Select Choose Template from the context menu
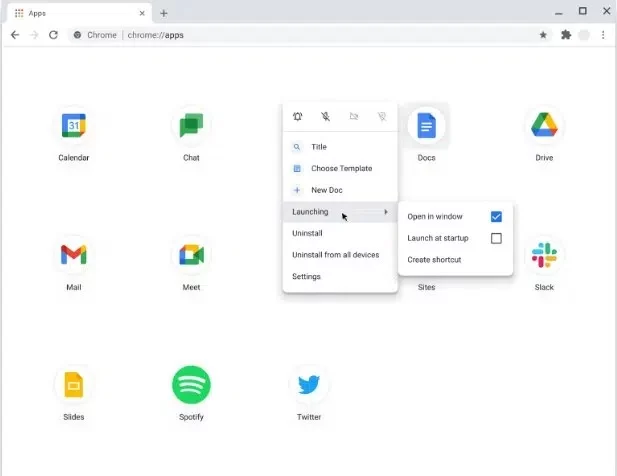 341,168
